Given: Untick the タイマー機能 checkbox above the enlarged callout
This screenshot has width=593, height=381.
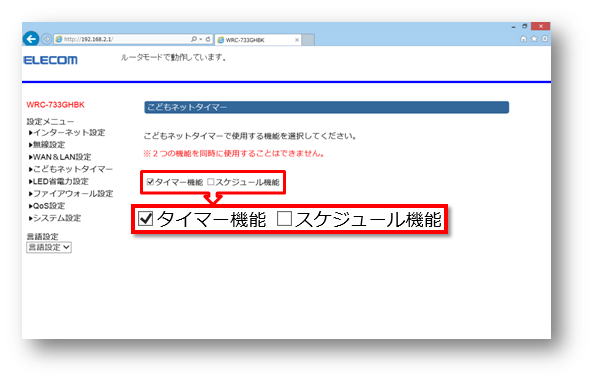Looking at the screenshot, I should pyautogui.click(x=150, y=182).
